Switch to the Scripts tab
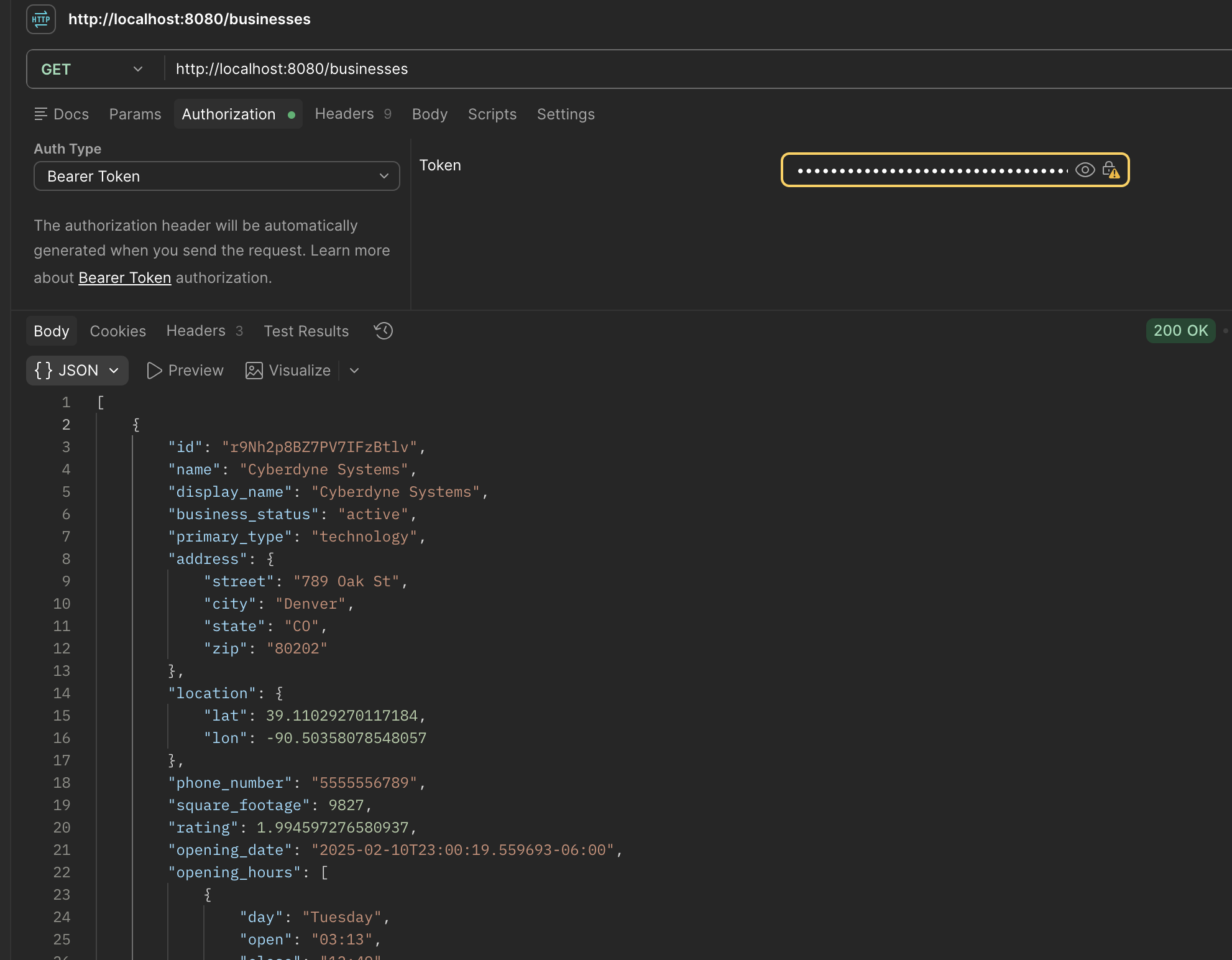Viewport: 1232px width, 960px height. tap(492, 114)
